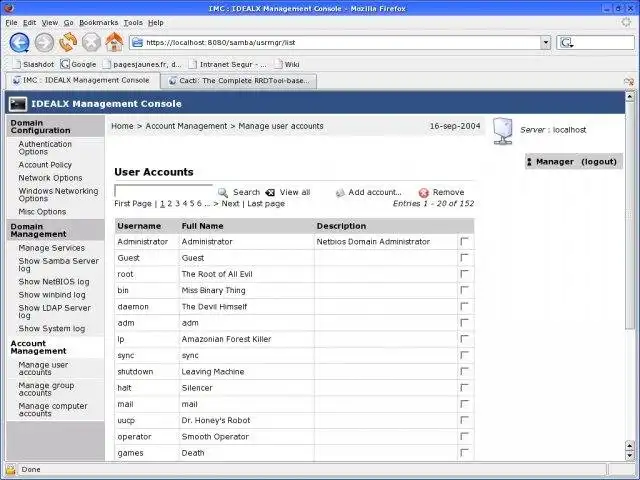Open the File menu
The height and width of the screenshot is (480, 640).
point(11,23)
